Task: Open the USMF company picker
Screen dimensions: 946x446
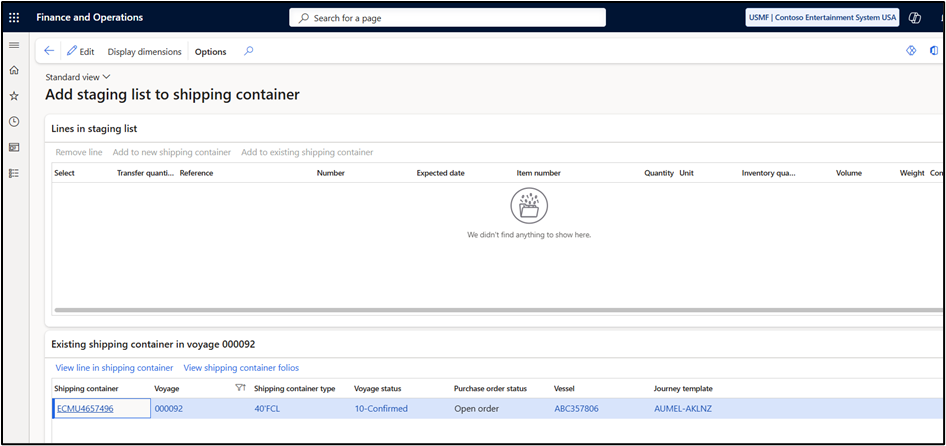Action: (822, 18)
